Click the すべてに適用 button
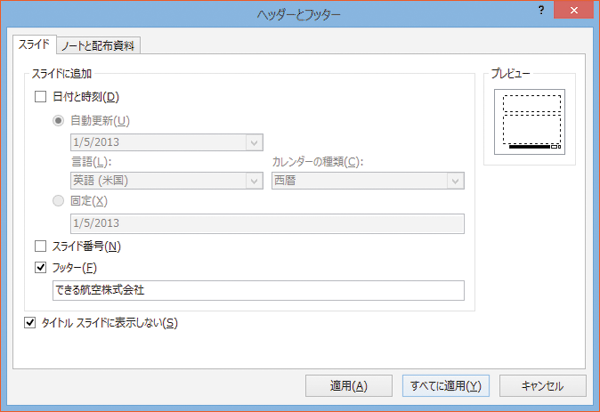 pyautogui.click(x=446, y=386)
